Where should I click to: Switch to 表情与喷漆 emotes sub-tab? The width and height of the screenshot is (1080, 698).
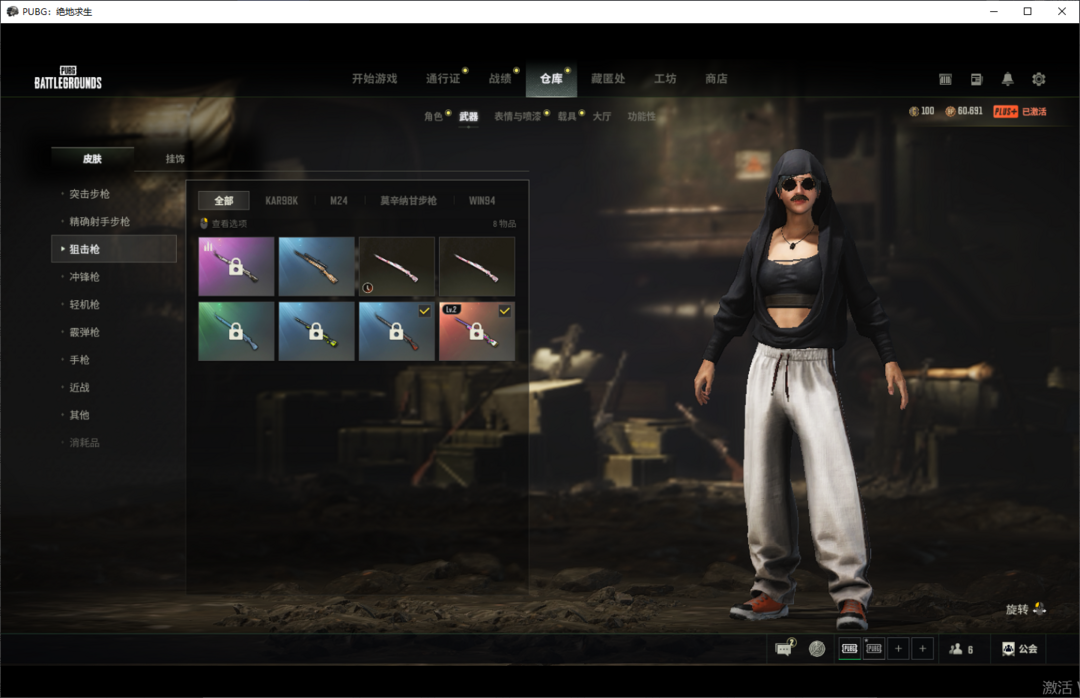tap(517, 116)
